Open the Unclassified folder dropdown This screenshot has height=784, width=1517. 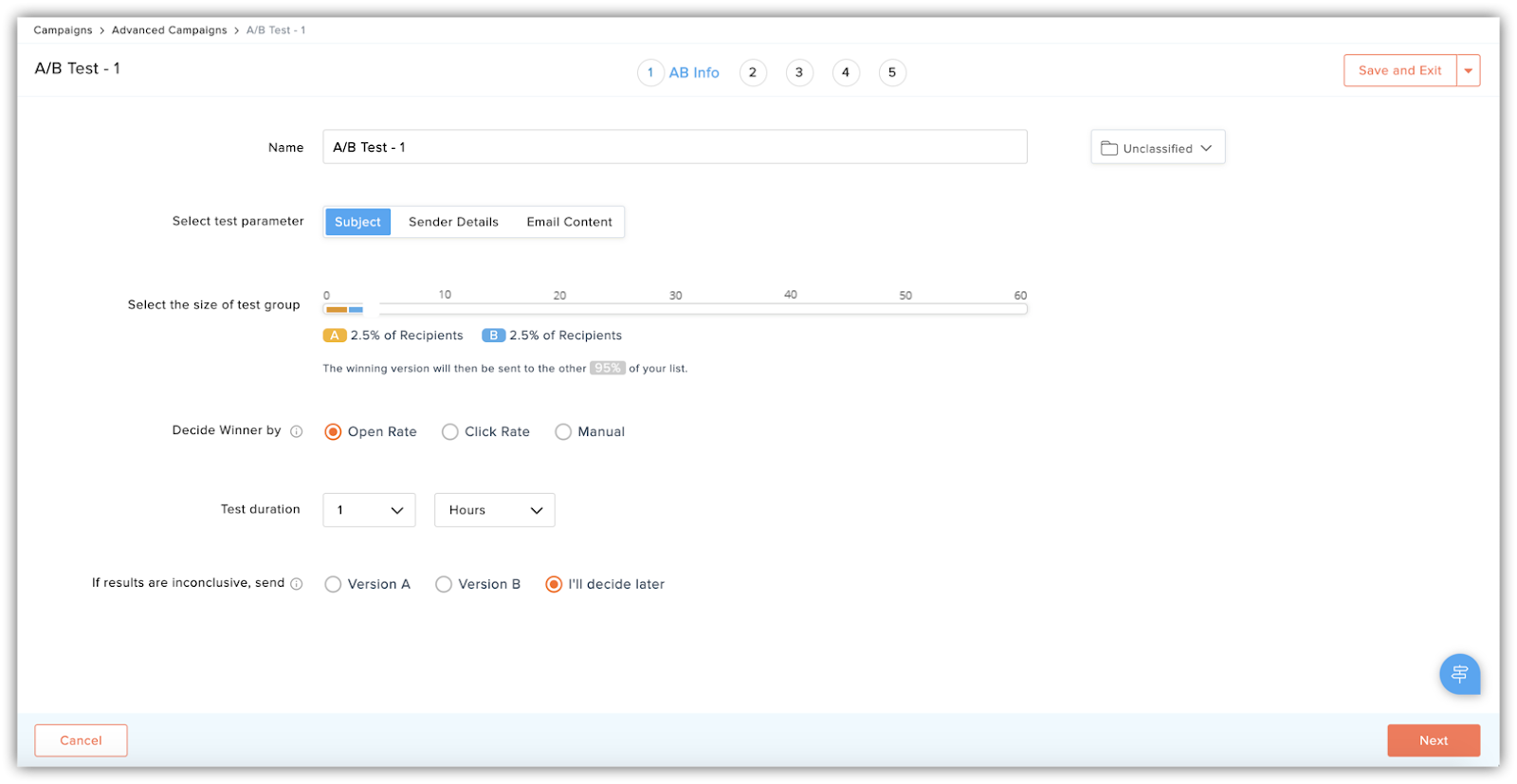click(1158, 148)
